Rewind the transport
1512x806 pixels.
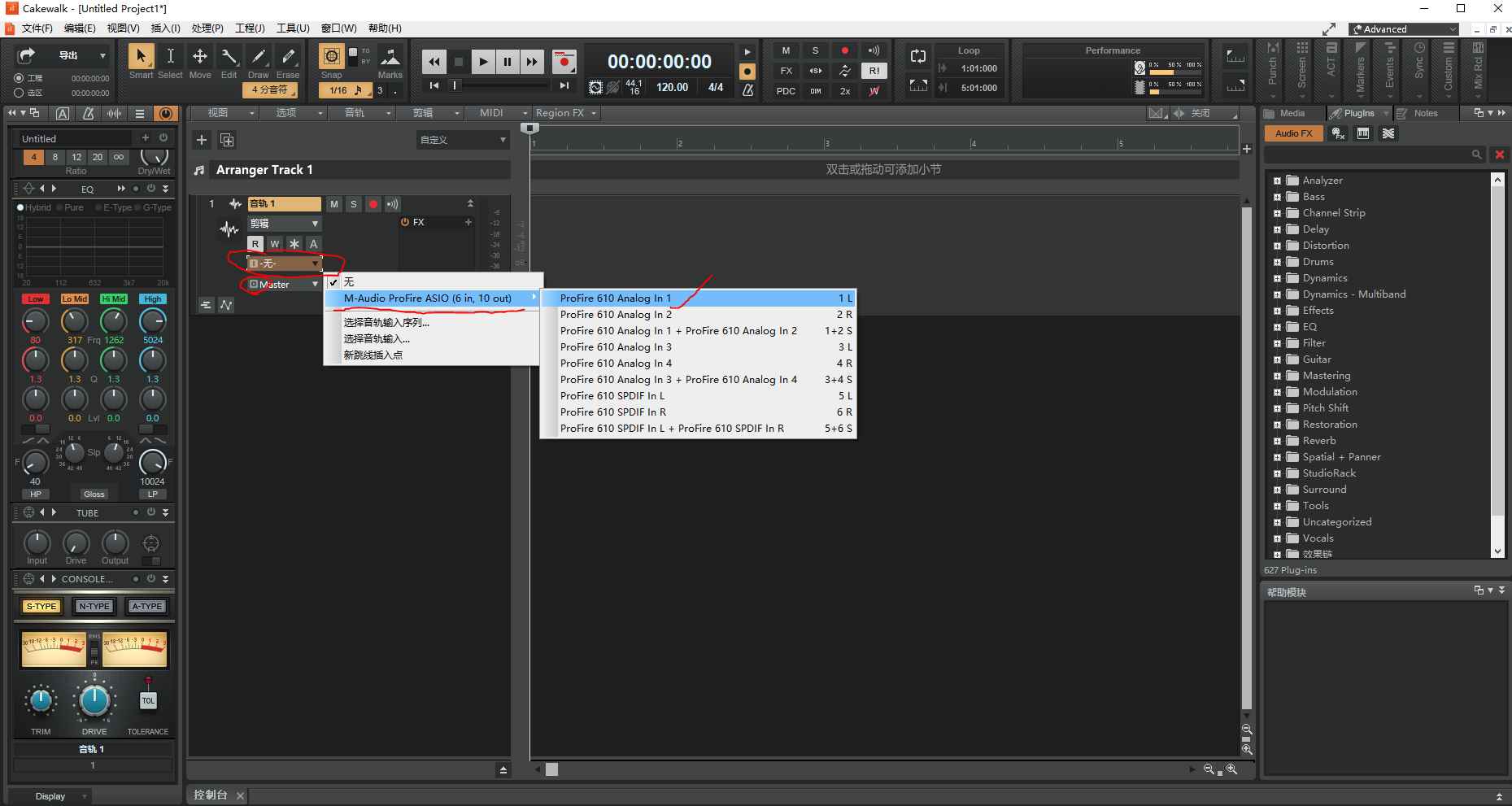pos(434,61)
